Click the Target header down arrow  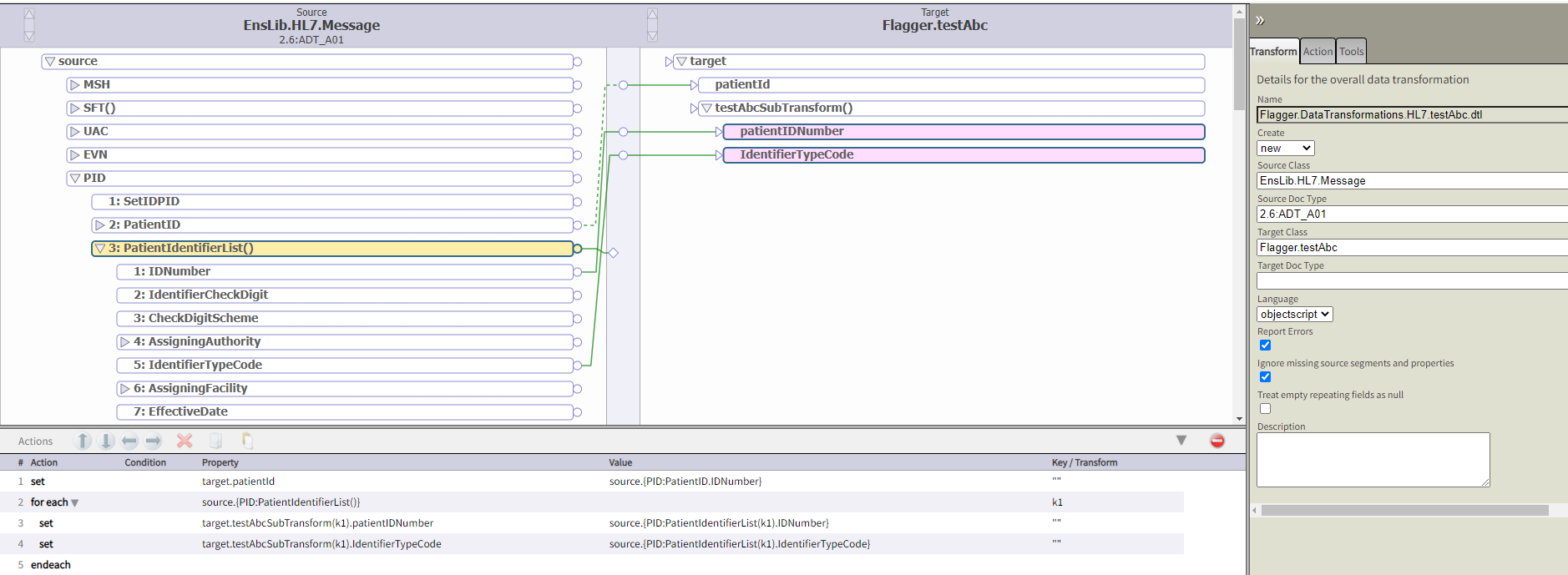pyautogui.click(x=652, y=35)
